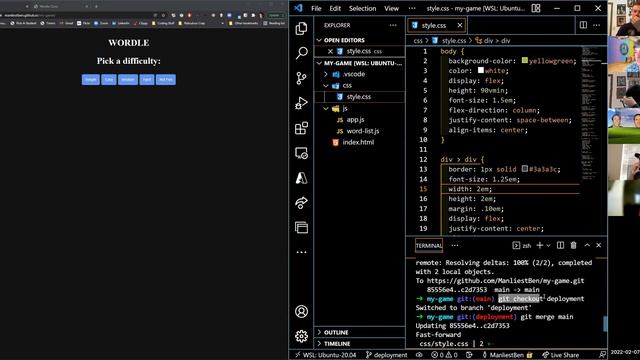
Task: Split the editor to the right
Action: tap(583, 25)
